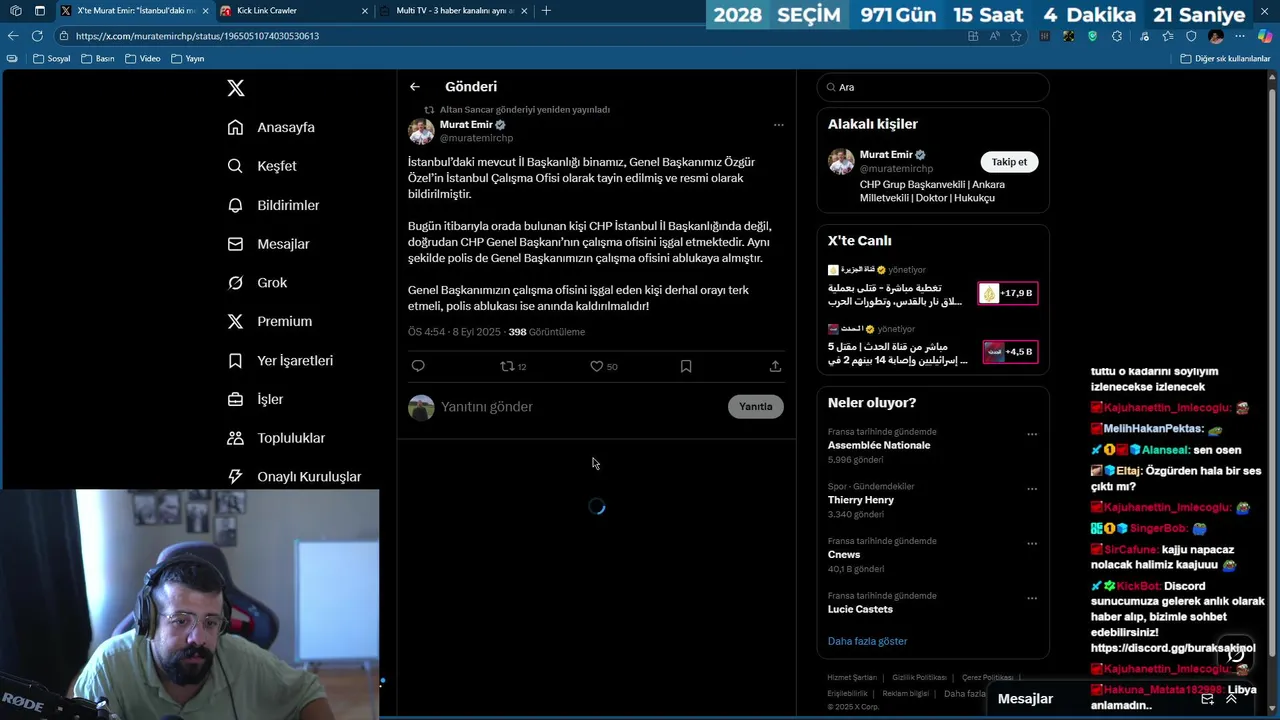1280x720 pixels.
Task: Click the İşler briefcase icon
Action: [x=236, y=399]
